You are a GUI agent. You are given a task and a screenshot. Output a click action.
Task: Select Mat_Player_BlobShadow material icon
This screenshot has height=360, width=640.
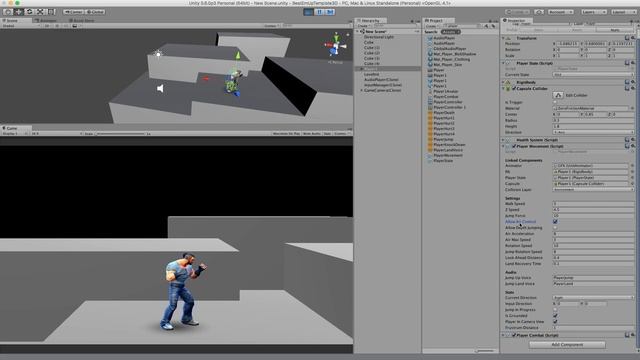[430, 54]
